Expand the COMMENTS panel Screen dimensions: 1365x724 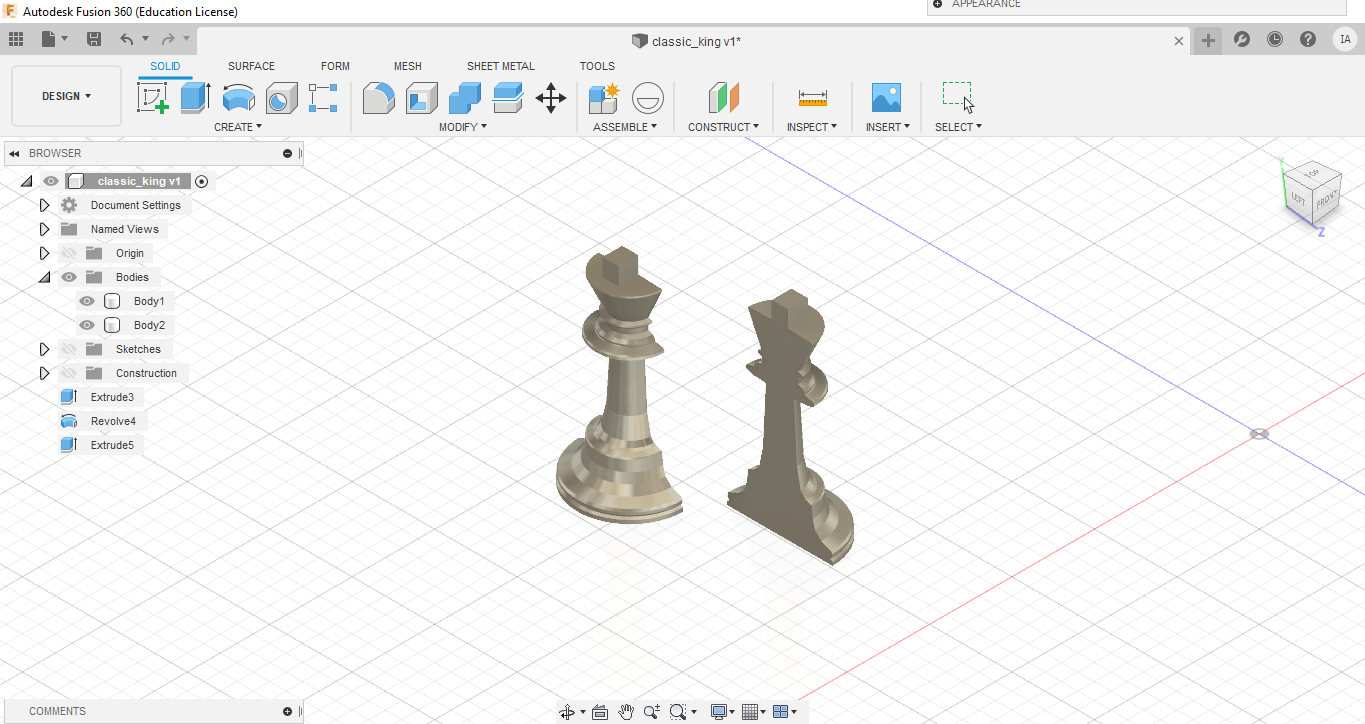pyautogui.click(x=287, y=712)
